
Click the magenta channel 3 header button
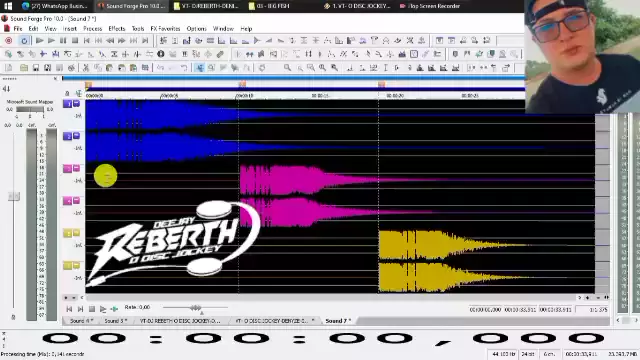(x=67, y=169)
